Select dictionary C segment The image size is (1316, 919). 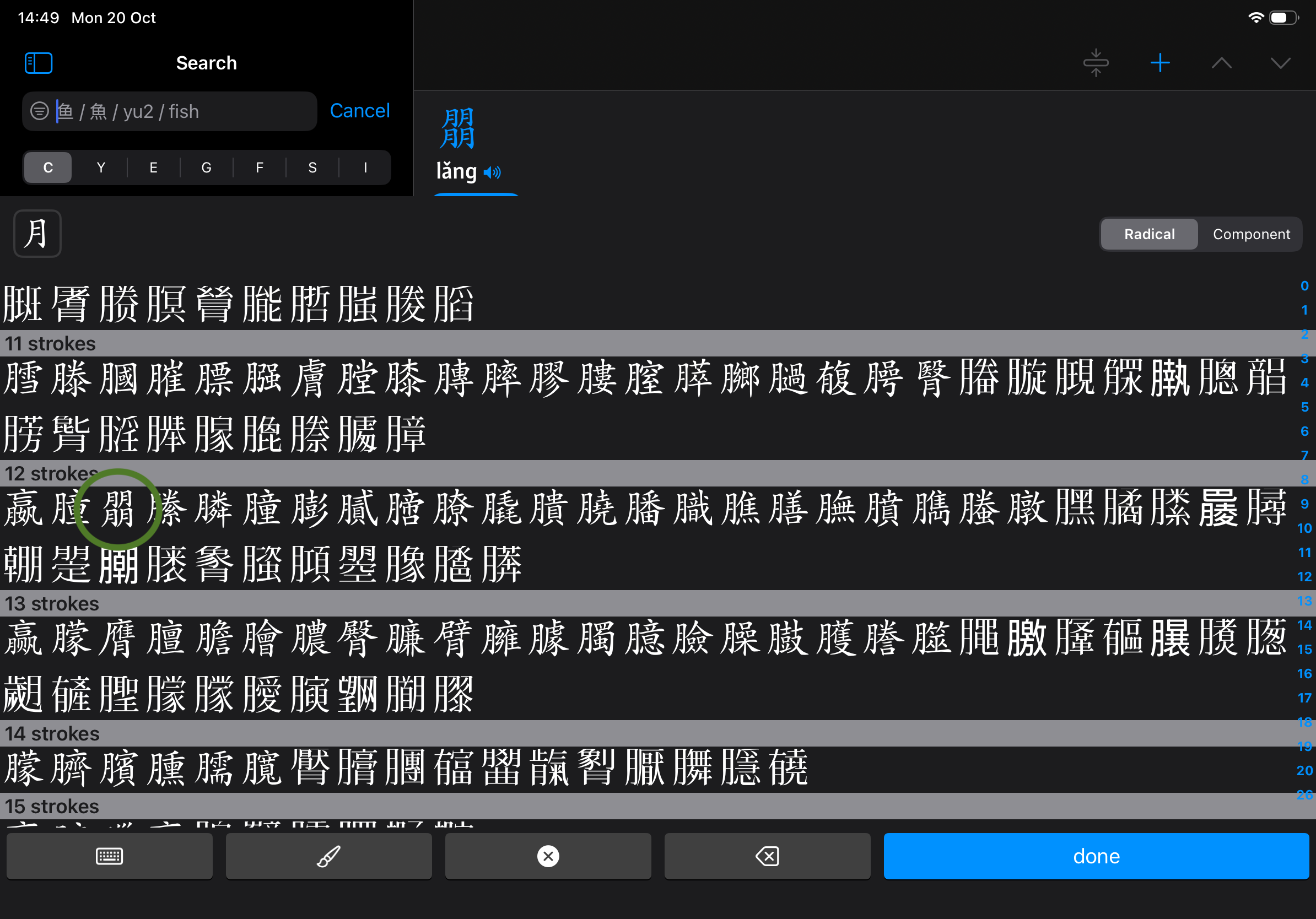tap(48, 168)
